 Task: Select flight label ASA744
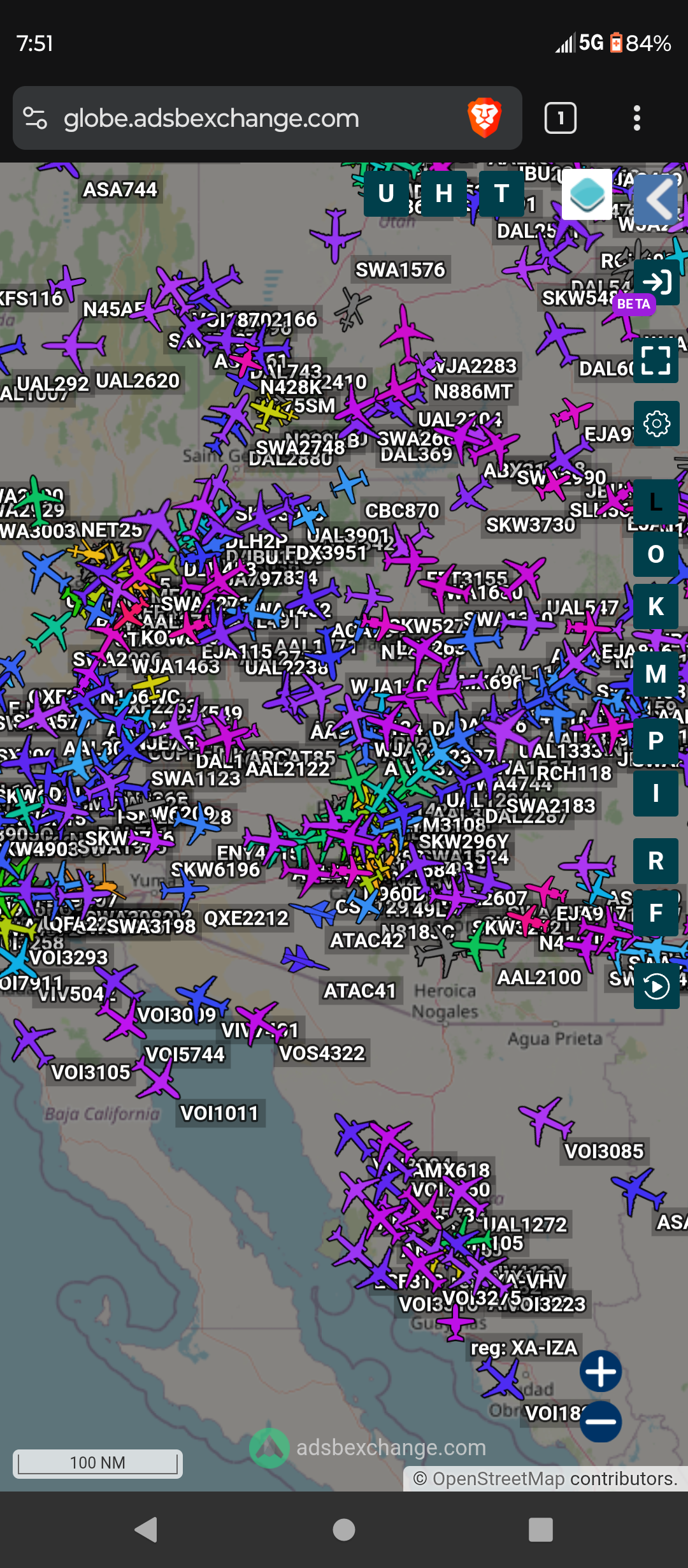tap(120, 189)
